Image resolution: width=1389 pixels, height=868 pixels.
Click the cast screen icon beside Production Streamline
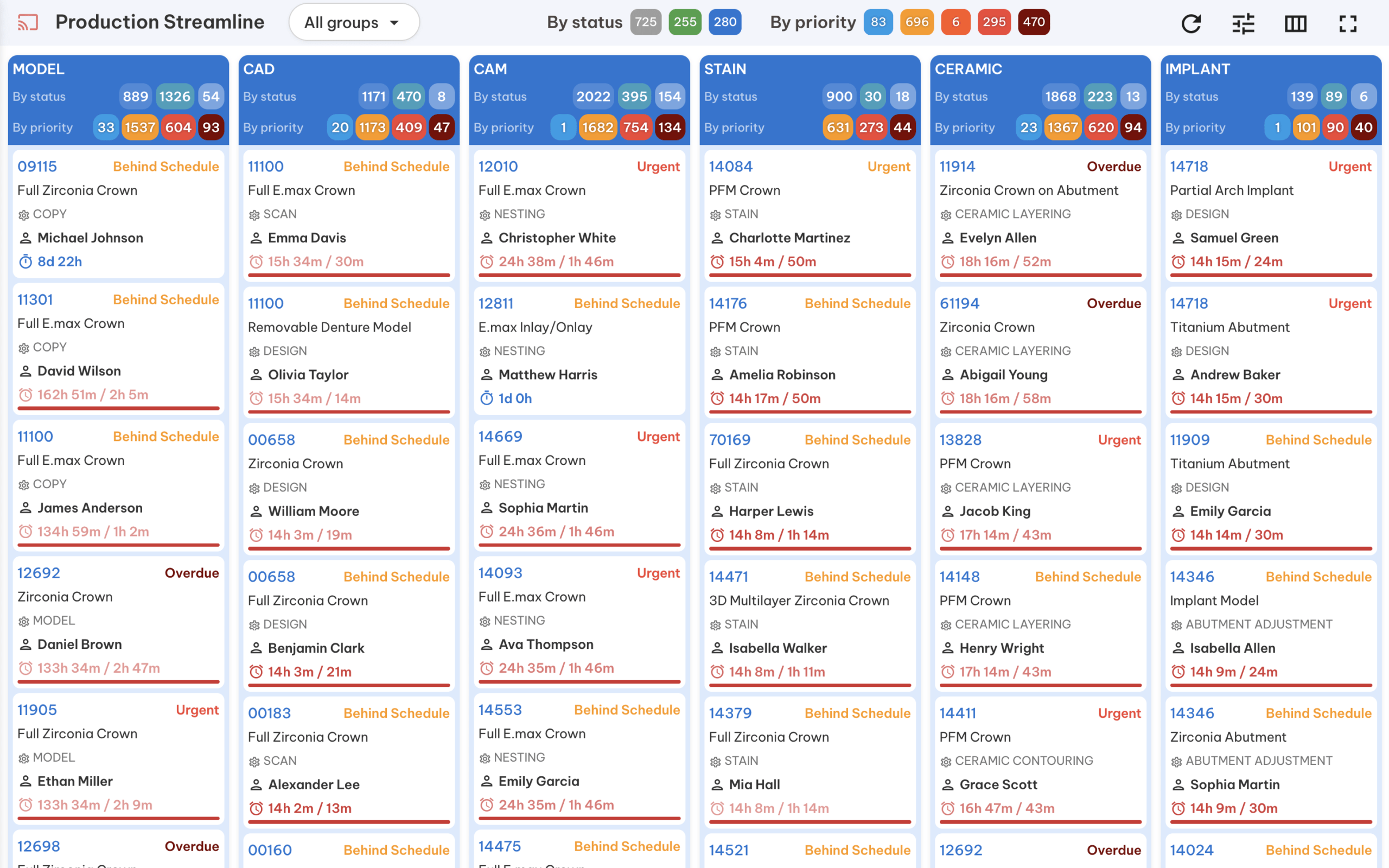click(28, 22)
